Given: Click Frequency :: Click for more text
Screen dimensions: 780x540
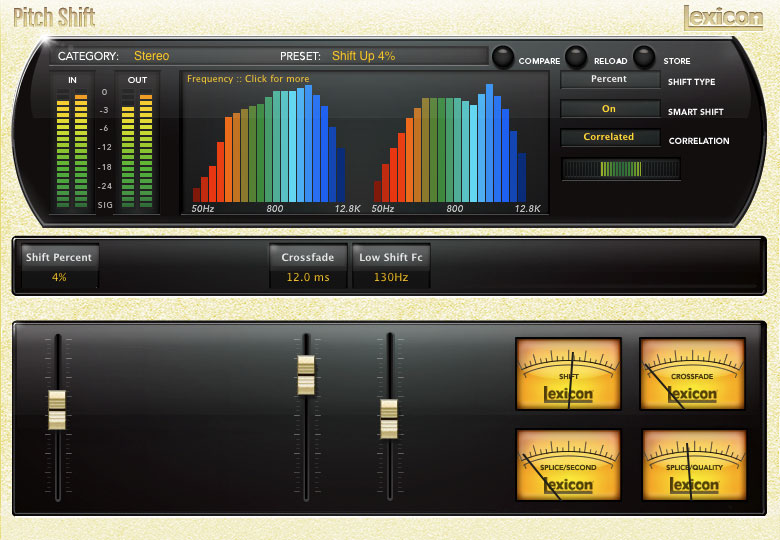Looking at the screenshot, I should click(248, 79).
